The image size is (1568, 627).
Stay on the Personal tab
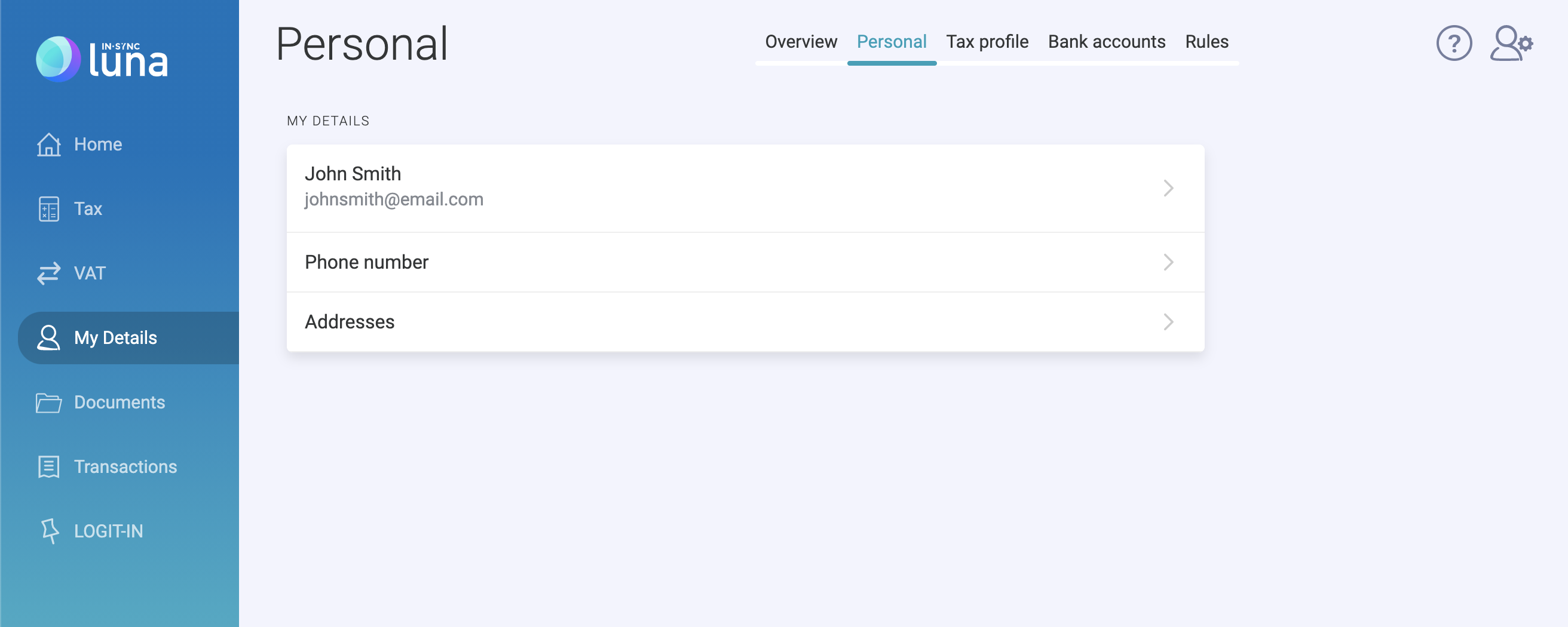[892, 41]
